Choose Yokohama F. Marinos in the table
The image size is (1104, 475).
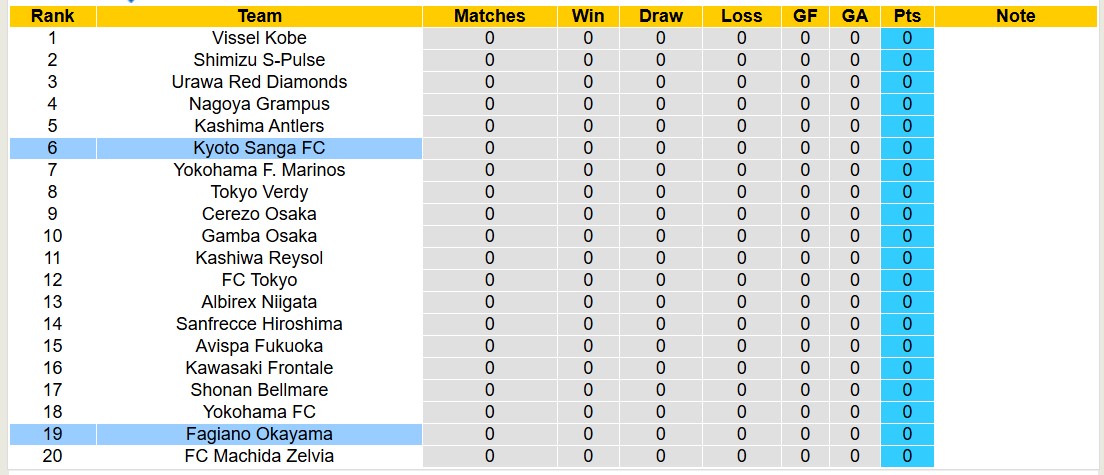point(259,170)
